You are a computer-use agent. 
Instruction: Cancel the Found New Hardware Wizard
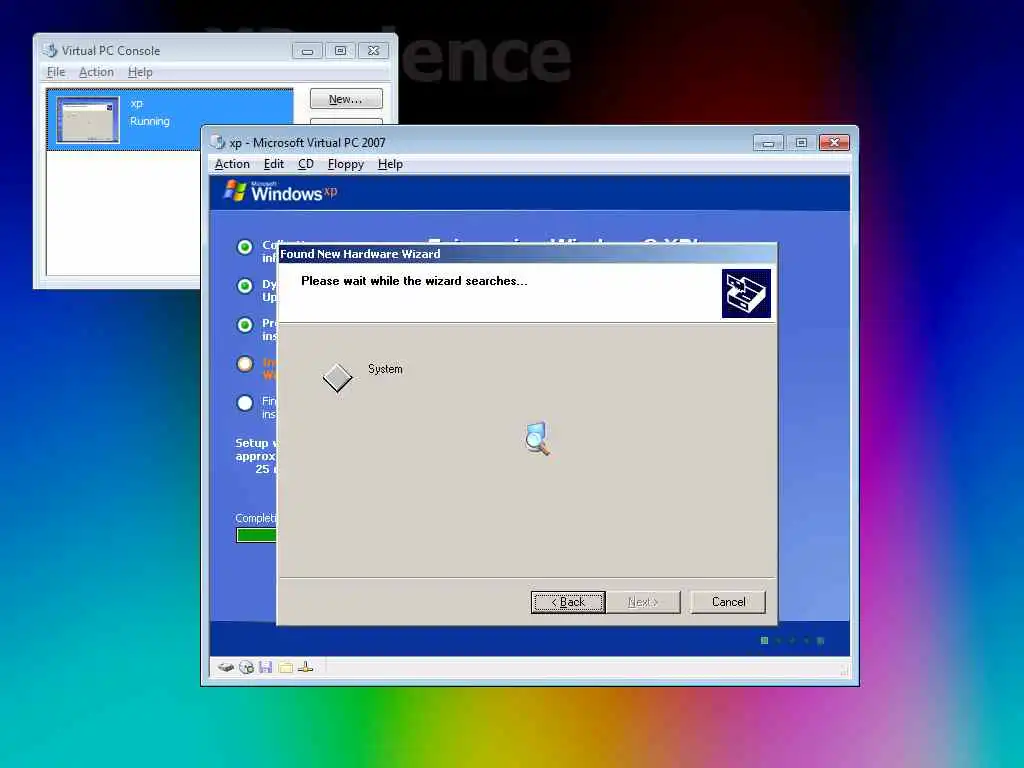[x=728, y=602]
